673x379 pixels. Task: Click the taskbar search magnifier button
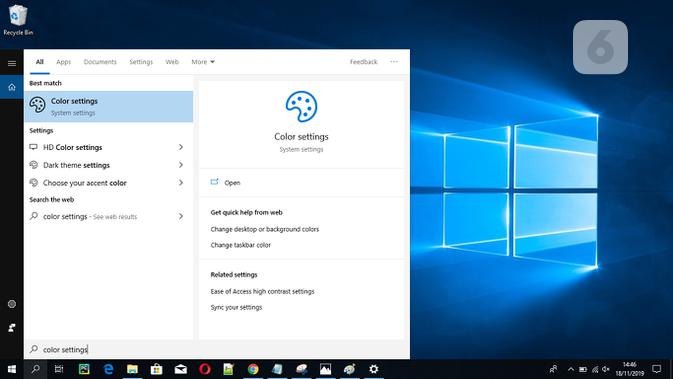click(x=36, y=369)
